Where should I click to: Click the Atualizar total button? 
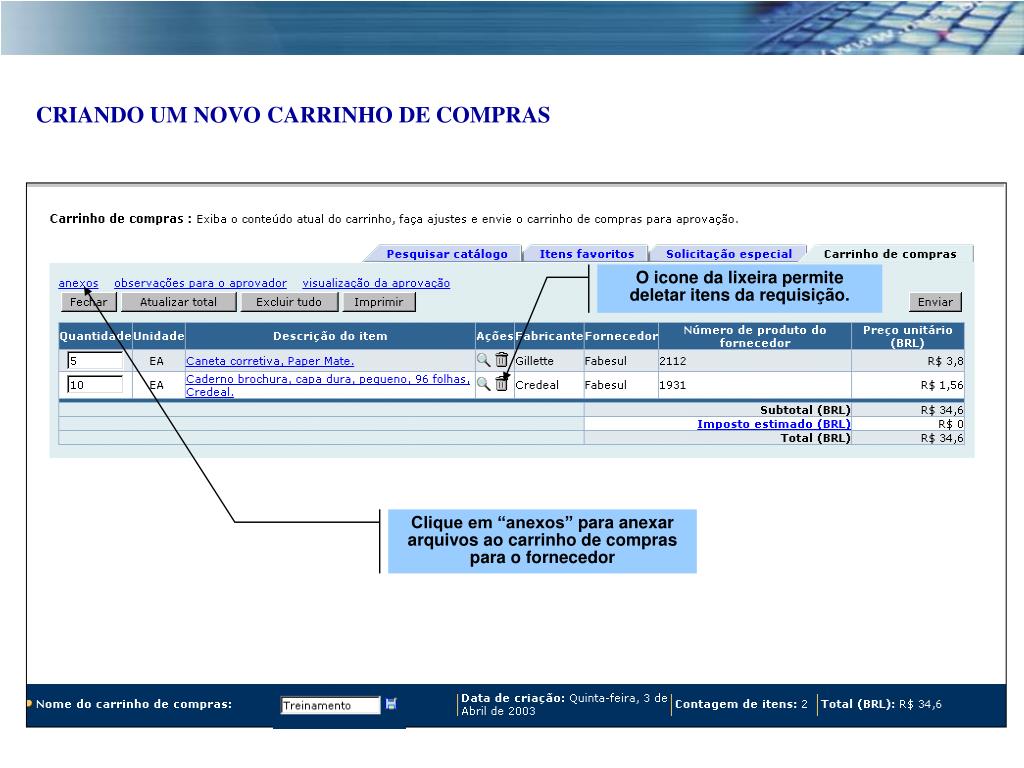pyautogui.click(x=178, y=302)
